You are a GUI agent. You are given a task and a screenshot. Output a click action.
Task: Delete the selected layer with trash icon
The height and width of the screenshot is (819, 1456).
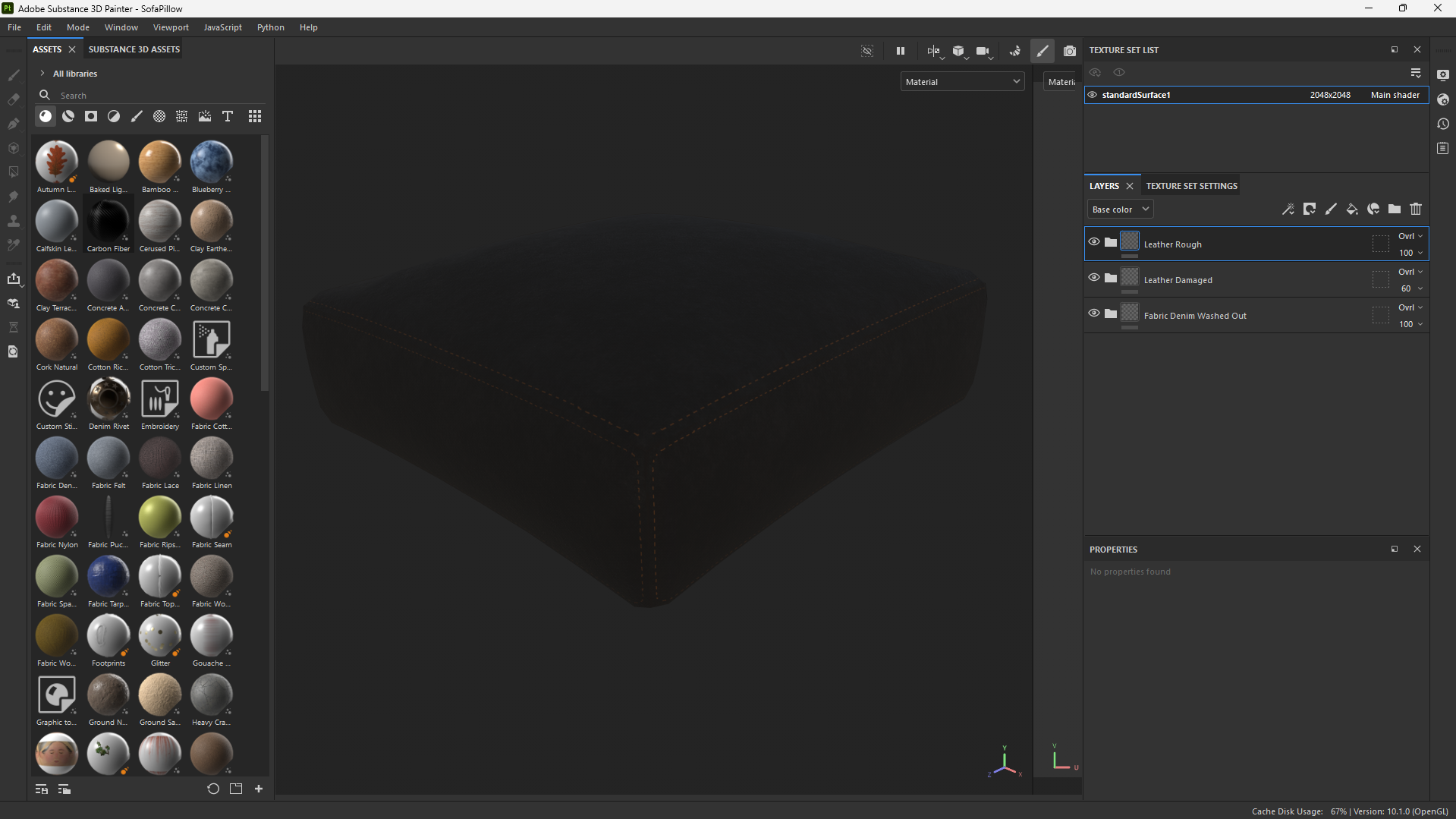[1416, 209]
